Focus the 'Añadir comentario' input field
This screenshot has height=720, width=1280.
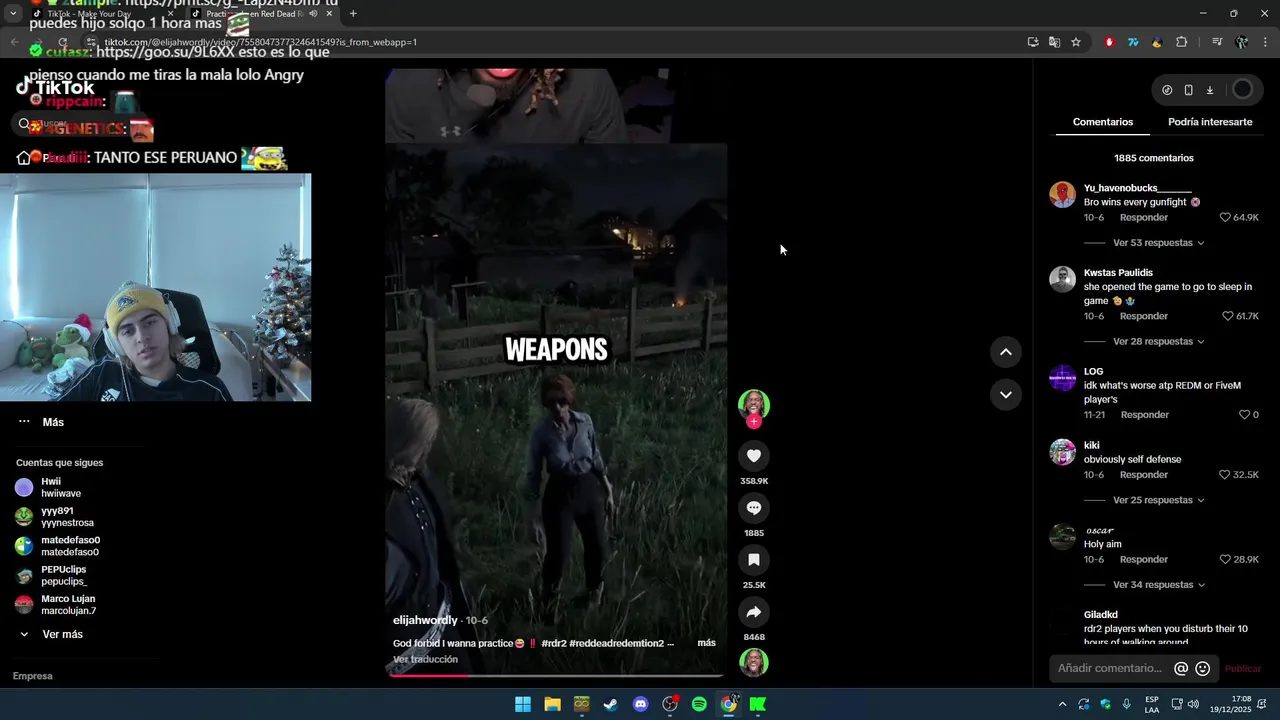(x=1110, y=668)
